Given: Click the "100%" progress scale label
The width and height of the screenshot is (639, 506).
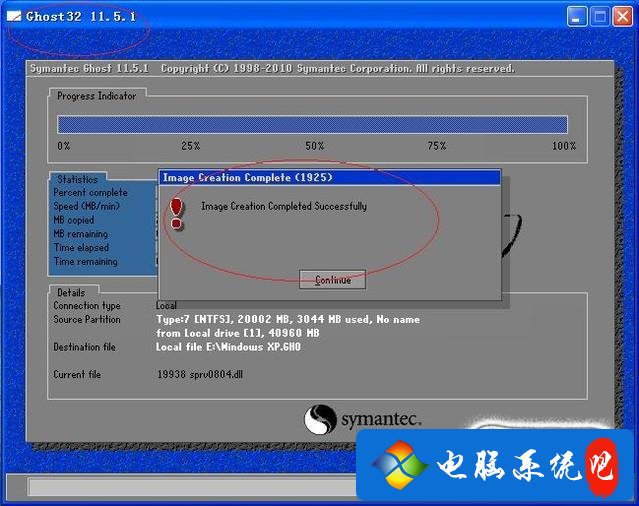Looking at the screenshot, I should pyautogui.click(x=564, y=146).
